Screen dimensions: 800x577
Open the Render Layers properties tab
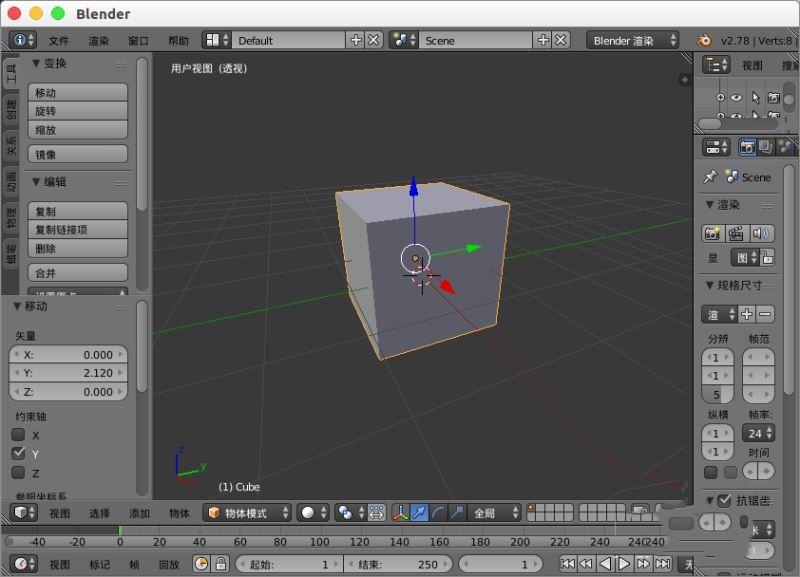click(765, 146)
